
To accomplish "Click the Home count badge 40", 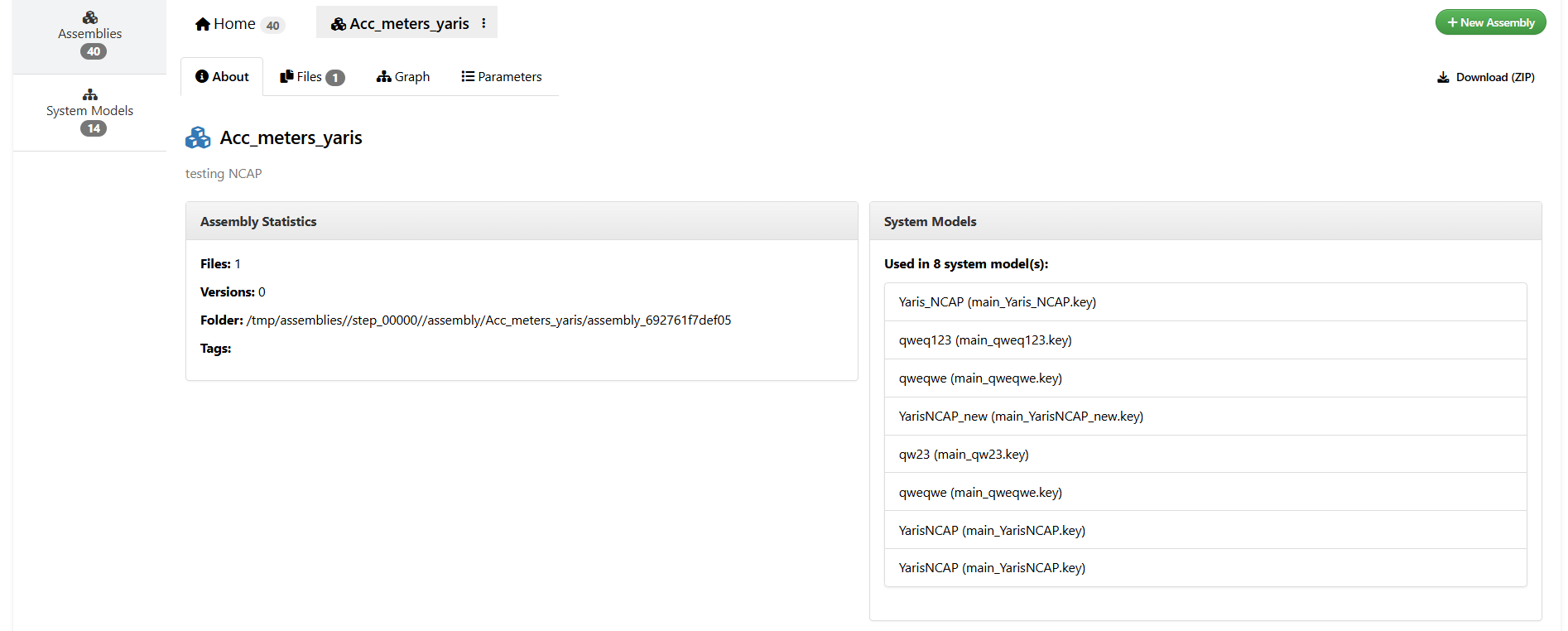I will pyautogui.click(x=272, y=25).
